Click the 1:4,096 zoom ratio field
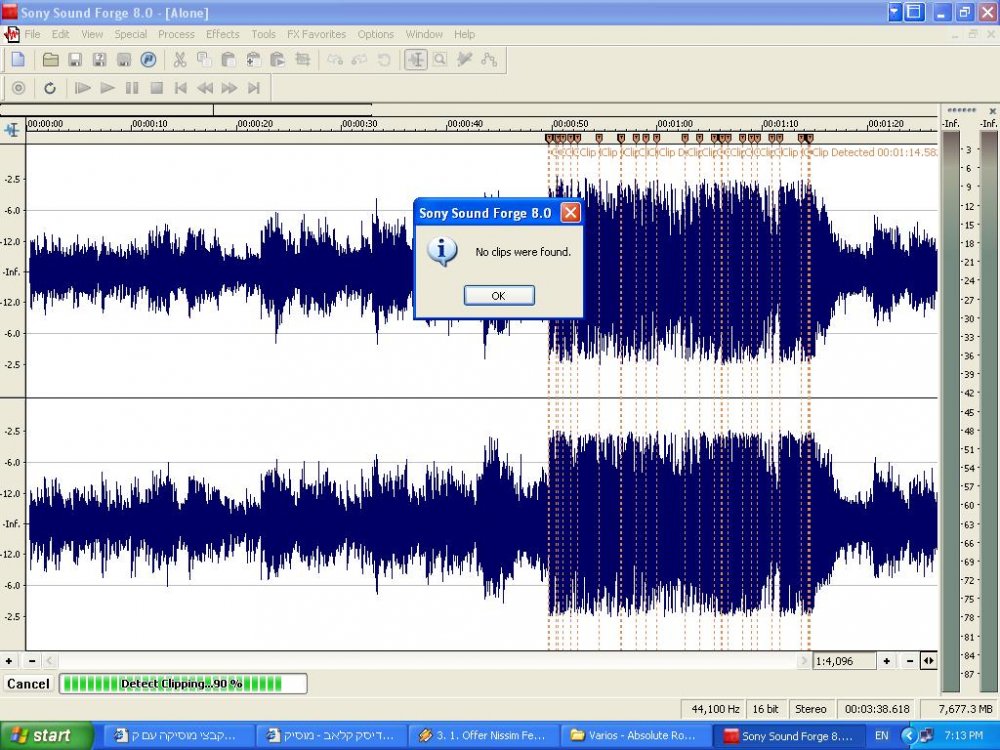The width and height of the screenshot is (1000, 750). click(x=844, y=661)
